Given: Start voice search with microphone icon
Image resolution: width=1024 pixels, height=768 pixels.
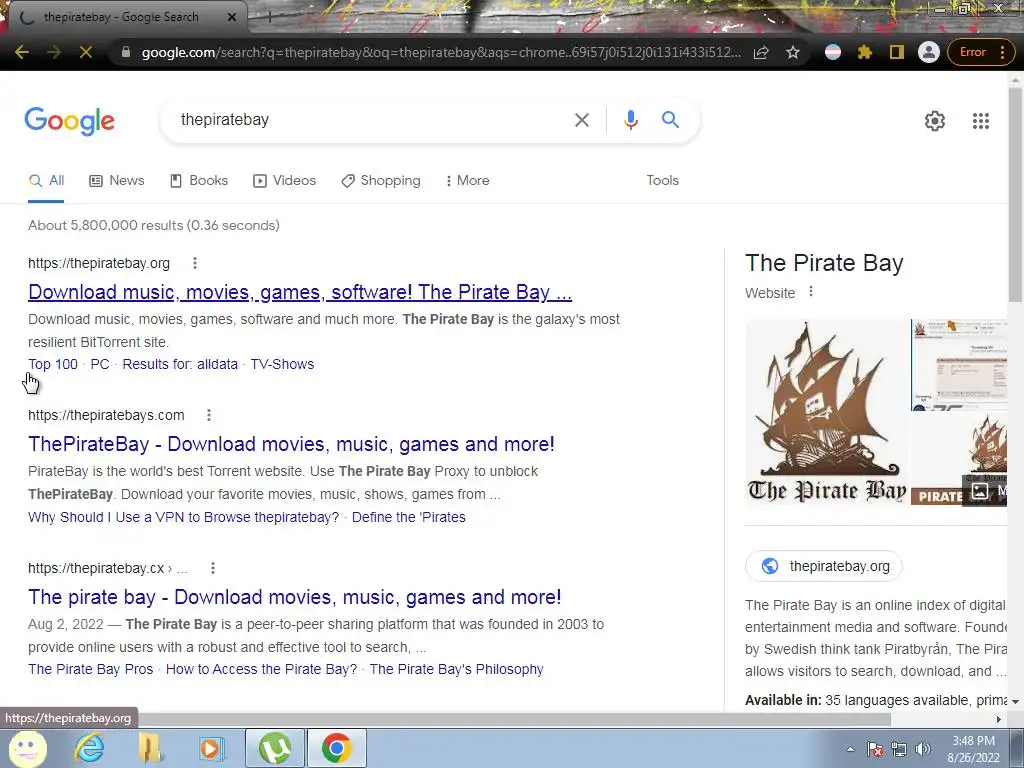Looking at the screenshot, I should tap(630, 120).
